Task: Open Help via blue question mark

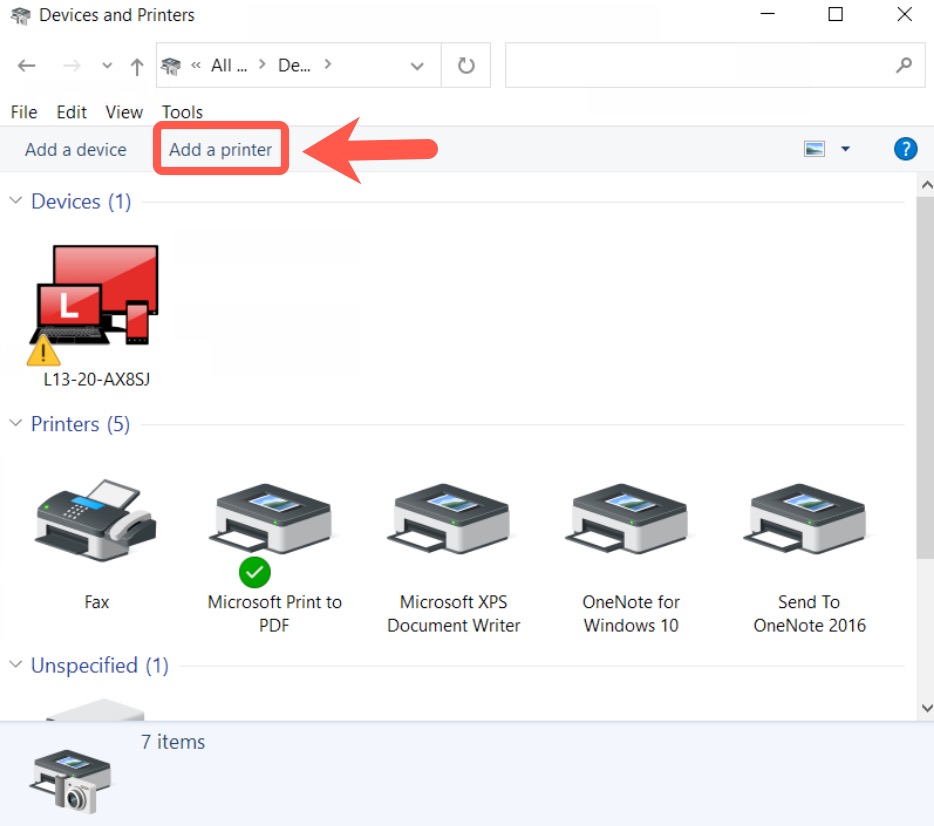Action: [905, 149]
